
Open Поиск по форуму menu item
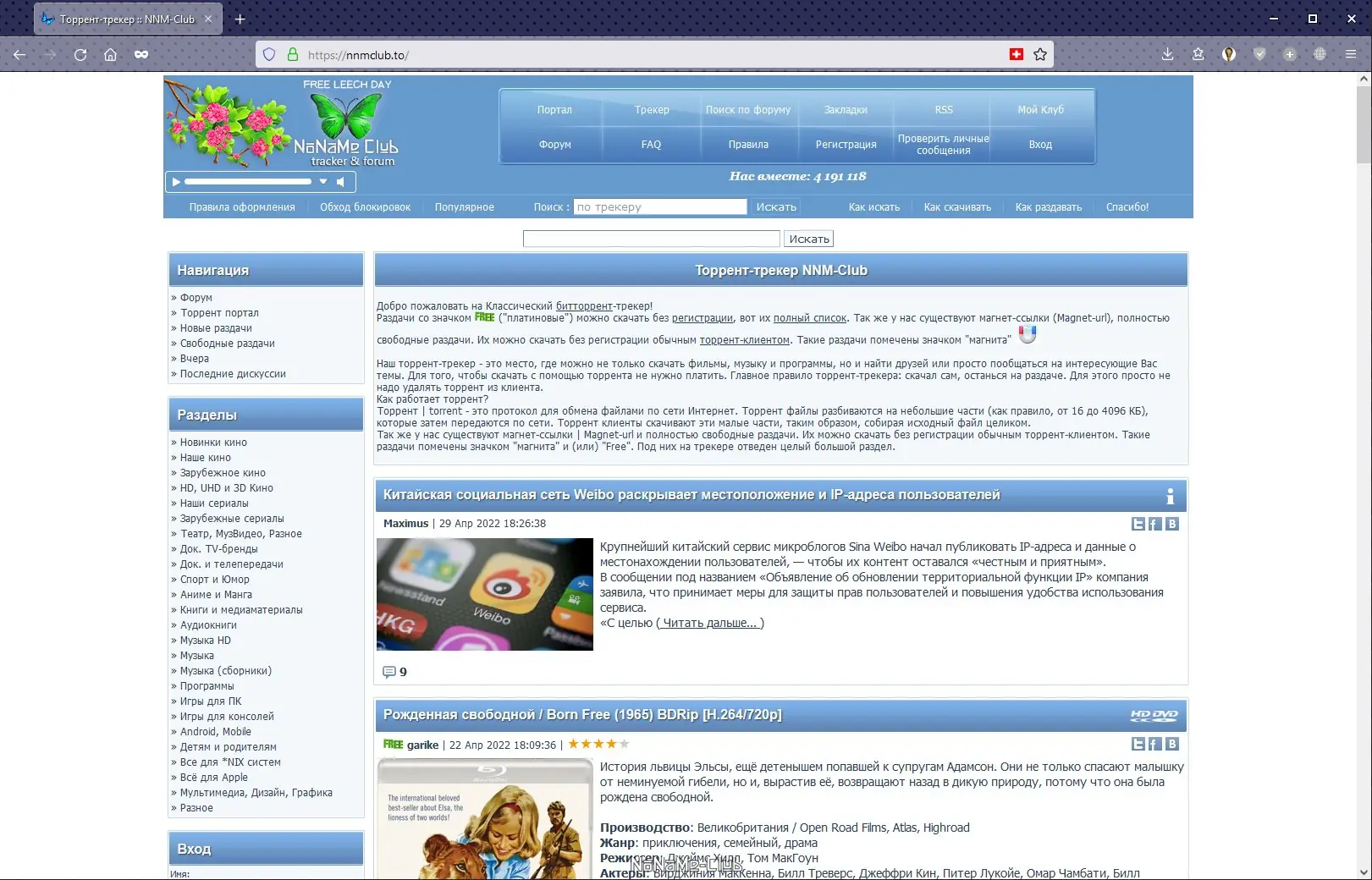748,110
